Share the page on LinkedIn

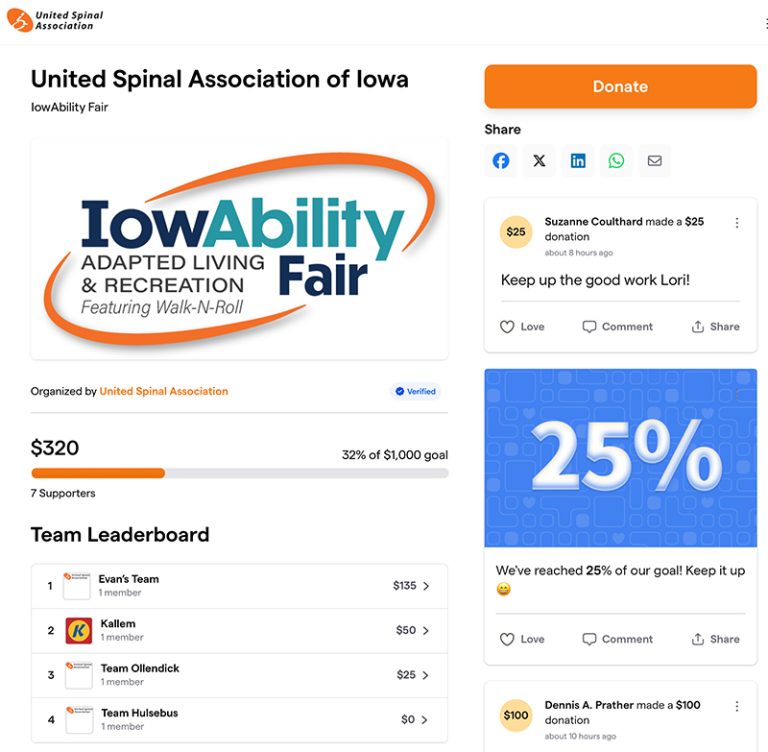[578, 161]
